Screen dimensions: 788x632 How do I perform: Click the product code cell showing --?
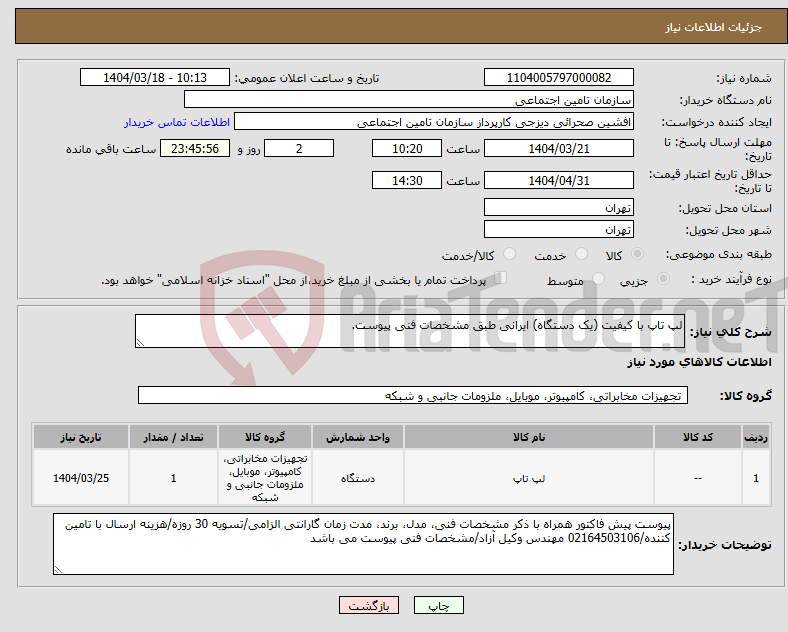coord(698,478)
